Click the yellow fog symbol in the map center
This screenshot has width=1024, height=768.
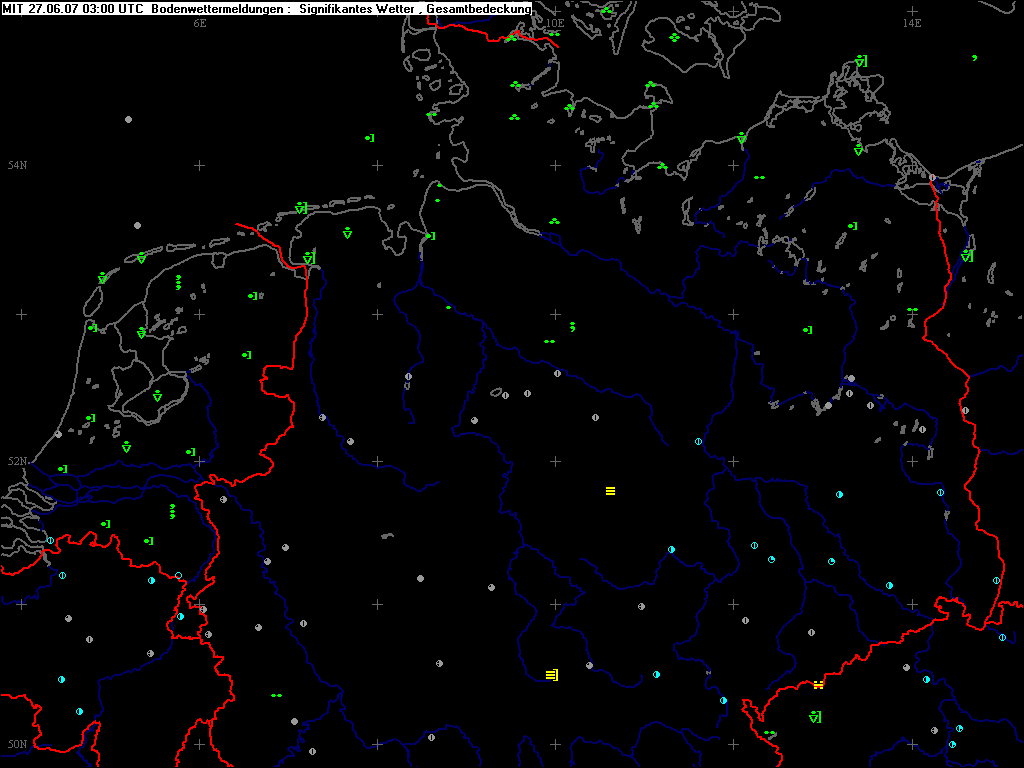[x=610, y=491]
